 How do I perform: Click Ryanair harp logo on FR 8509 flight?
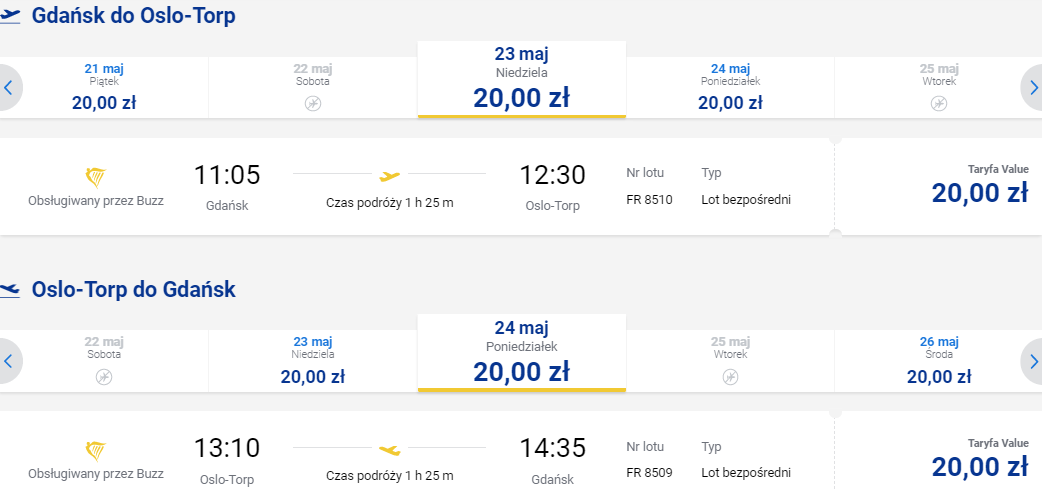[96, 452]
